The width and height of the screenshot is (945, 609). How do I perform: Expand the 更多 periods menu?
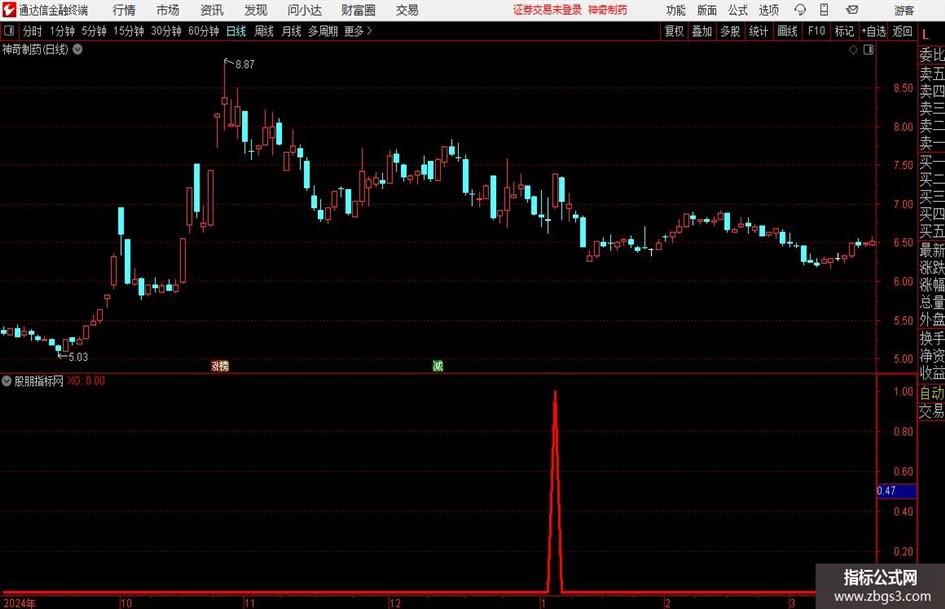click(x=358, y=31)
